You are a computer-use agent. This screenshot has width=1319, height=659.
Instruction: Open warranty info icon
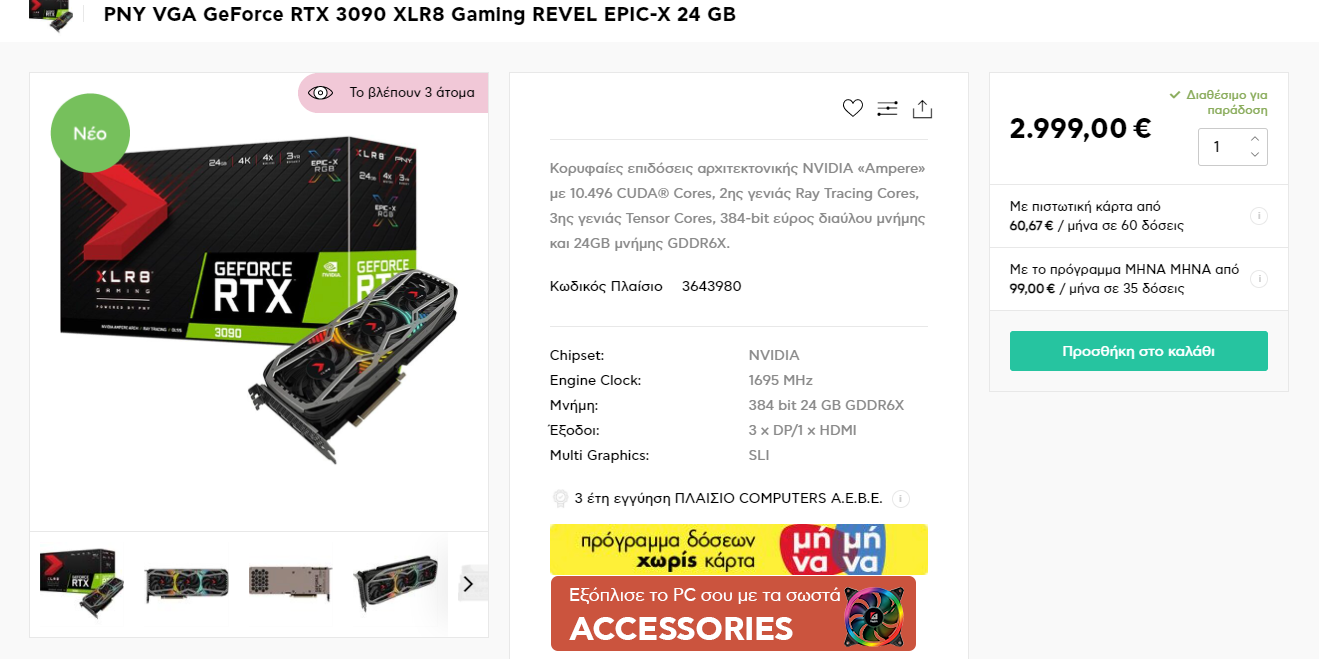click(x=900, y=498)
